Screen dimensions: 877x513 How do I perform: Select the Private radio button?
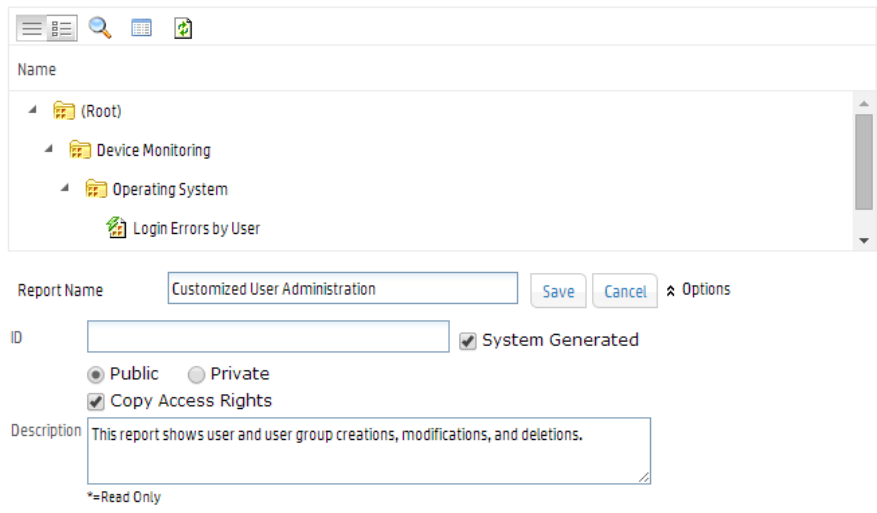click(x=197, y=374)
